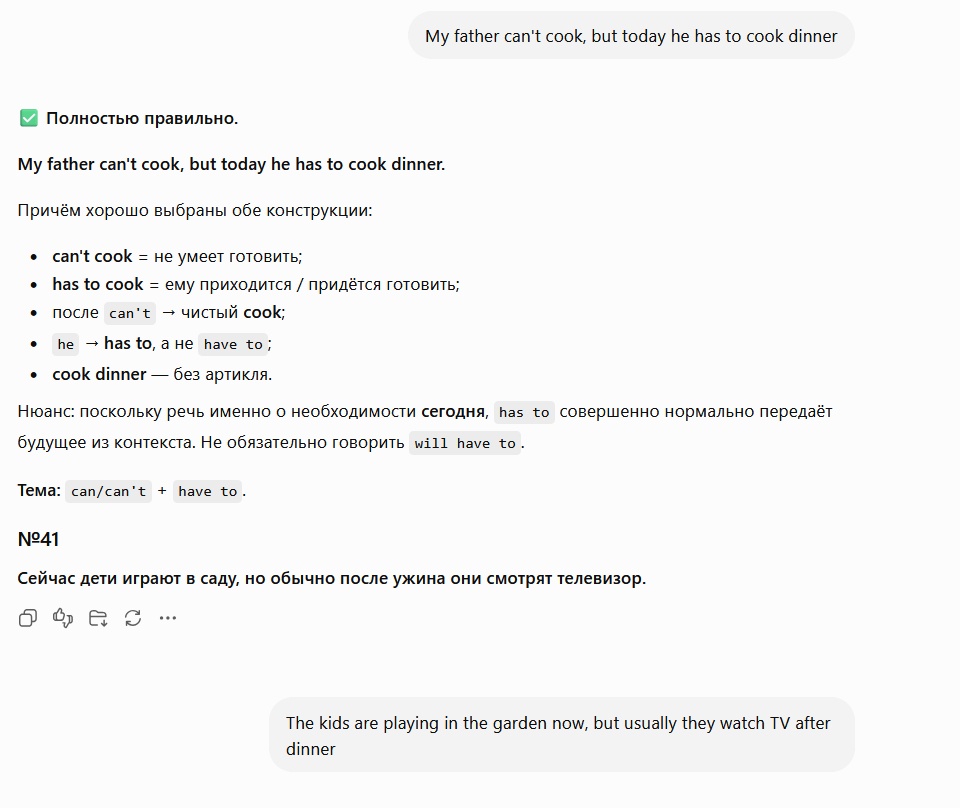960x808 pixels.
Task: Click the "have to" code chip after Тема
Action: 208,492
